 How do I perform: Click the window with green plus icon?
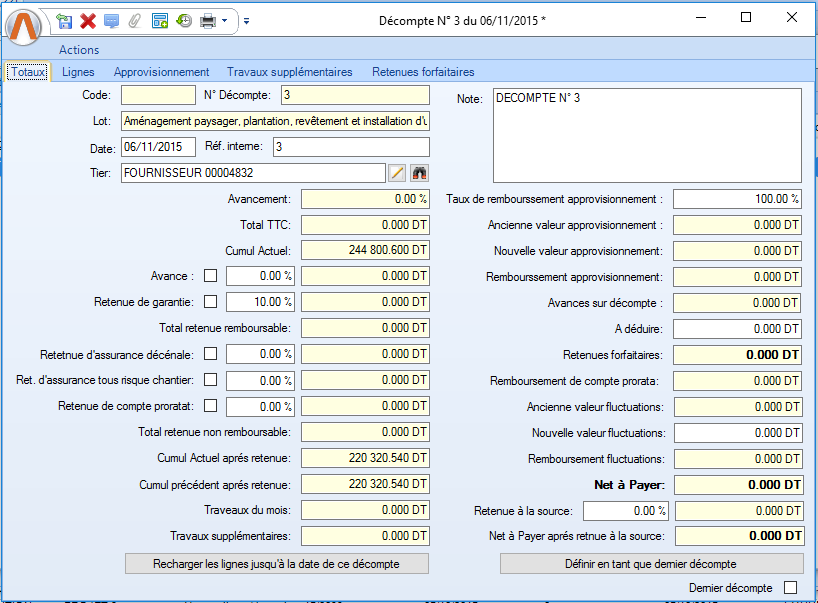[x=160, y=20]
